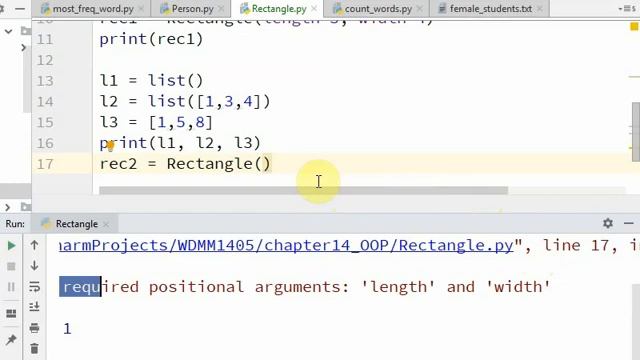Viewport: 640px width, 360px height.
Task: Close the most_freq_word.py editor tab
Action: (141, 9)
